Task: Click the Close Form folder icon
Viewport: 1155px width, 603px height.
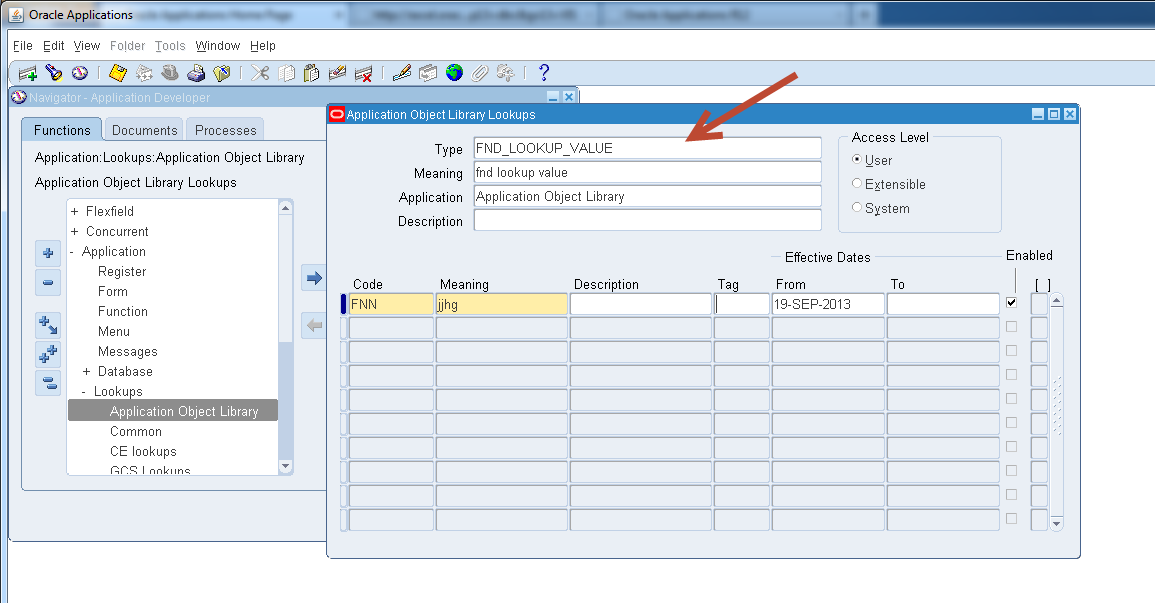Action: pyautogui.click(x=222, y=73)
